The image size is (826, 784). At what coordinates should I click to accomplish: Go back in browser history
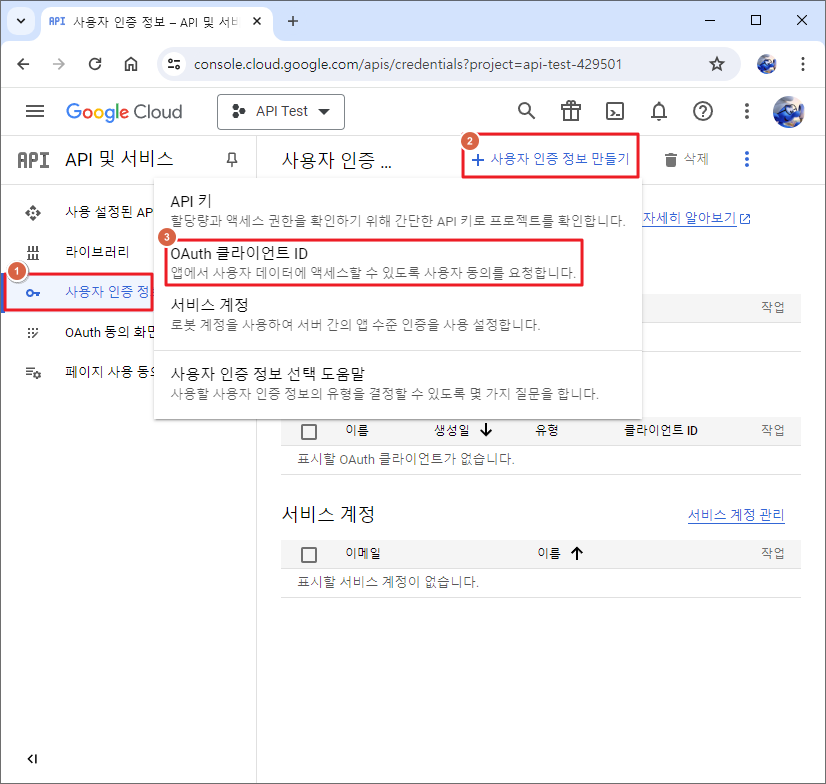coord(23,64)
